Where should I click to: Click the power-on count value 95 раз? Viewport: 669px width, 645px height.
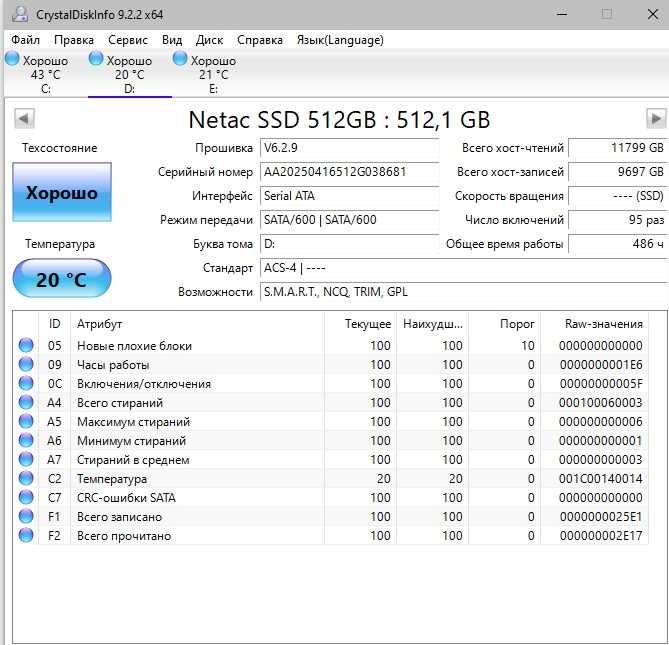[x=618, y=220]
